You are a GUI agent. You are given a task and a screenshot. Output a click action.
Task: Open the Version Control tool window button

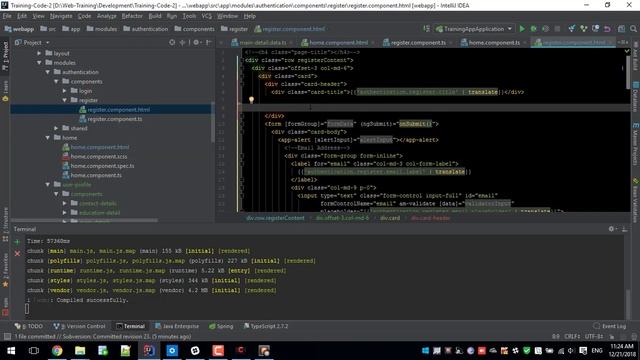coord(80,326)
